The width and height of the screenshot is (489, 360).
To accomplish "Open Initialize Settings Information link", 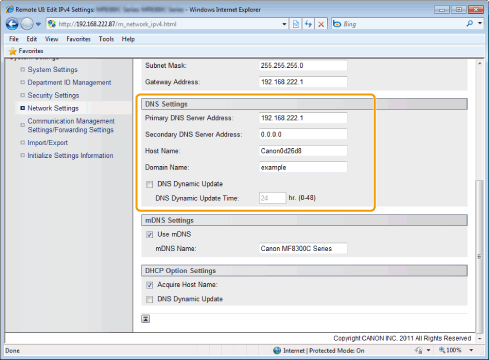I will [x=70, y=155].
